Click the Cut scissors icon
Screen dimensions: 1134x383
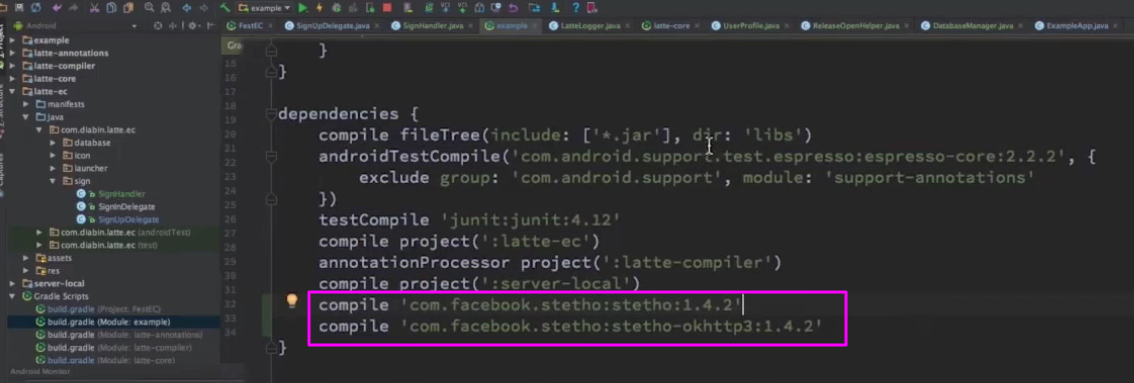(x=95, y=7)
